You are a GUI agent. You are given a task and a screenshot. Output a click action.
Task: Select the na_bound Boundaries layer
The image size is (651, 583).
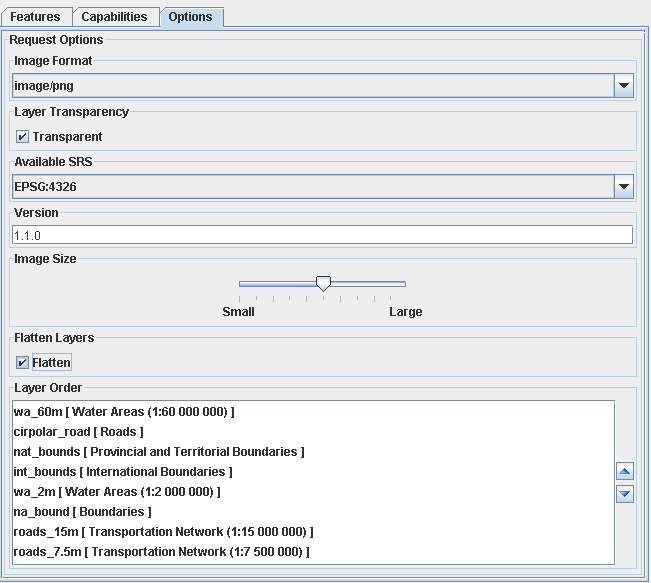[x=83, y=512]
